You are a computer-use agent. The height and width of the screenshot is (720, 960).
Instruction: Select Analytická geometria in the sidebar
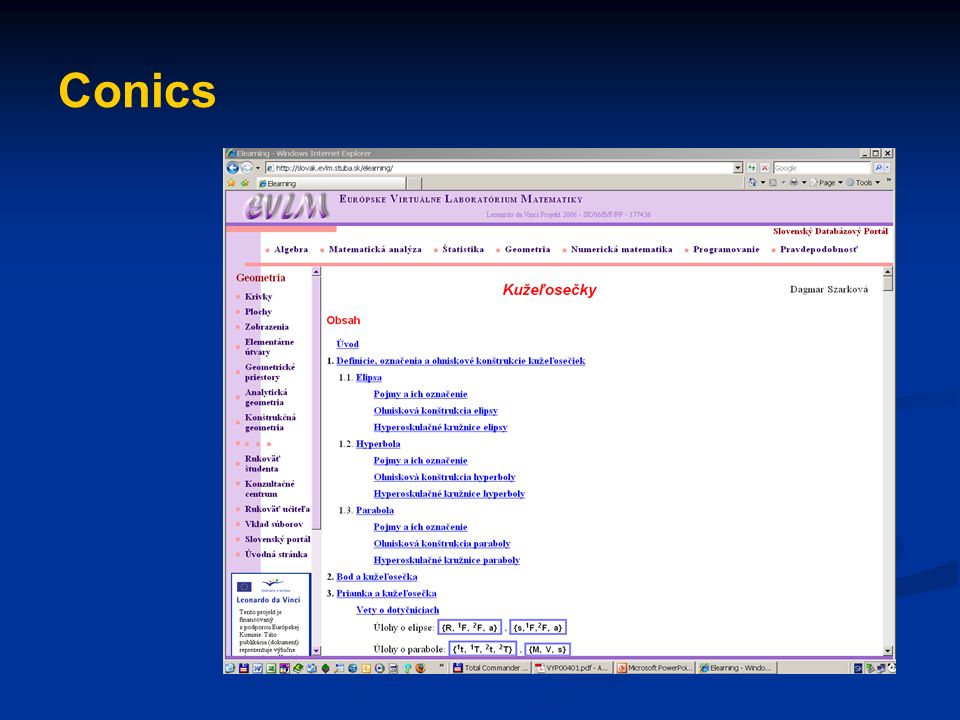266,397
